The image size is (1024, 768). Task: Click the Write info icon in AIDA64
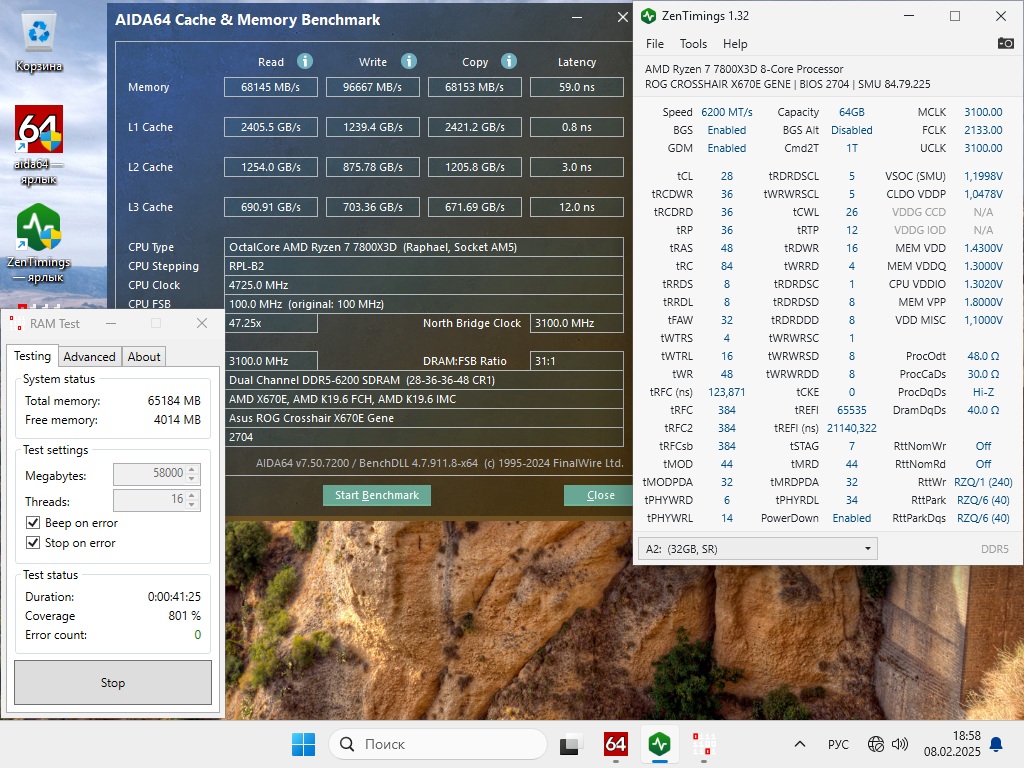coord(409,61)
